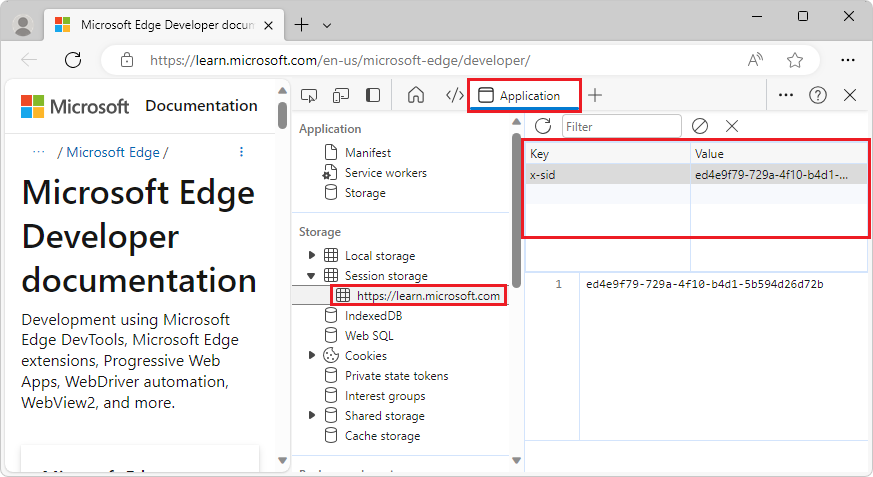Click the Inspect element tool icon
873x477 pixels.
[x=308, y=95]
